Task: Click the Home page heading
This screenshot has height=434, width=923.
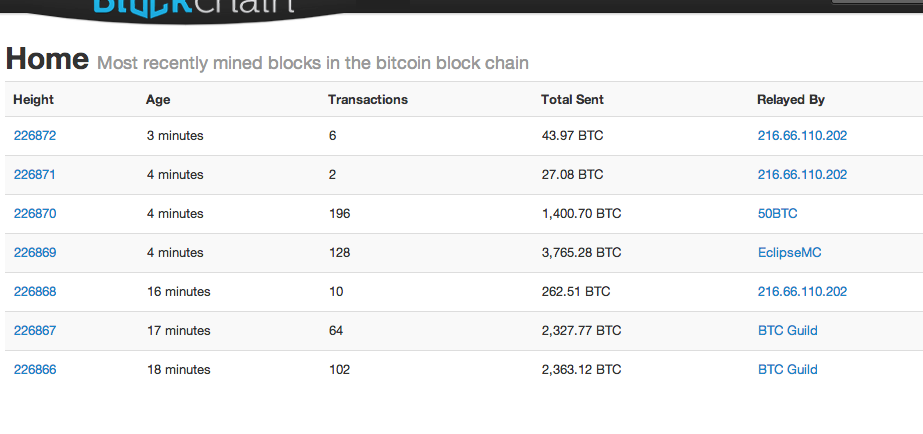Action: coord(47,59)
